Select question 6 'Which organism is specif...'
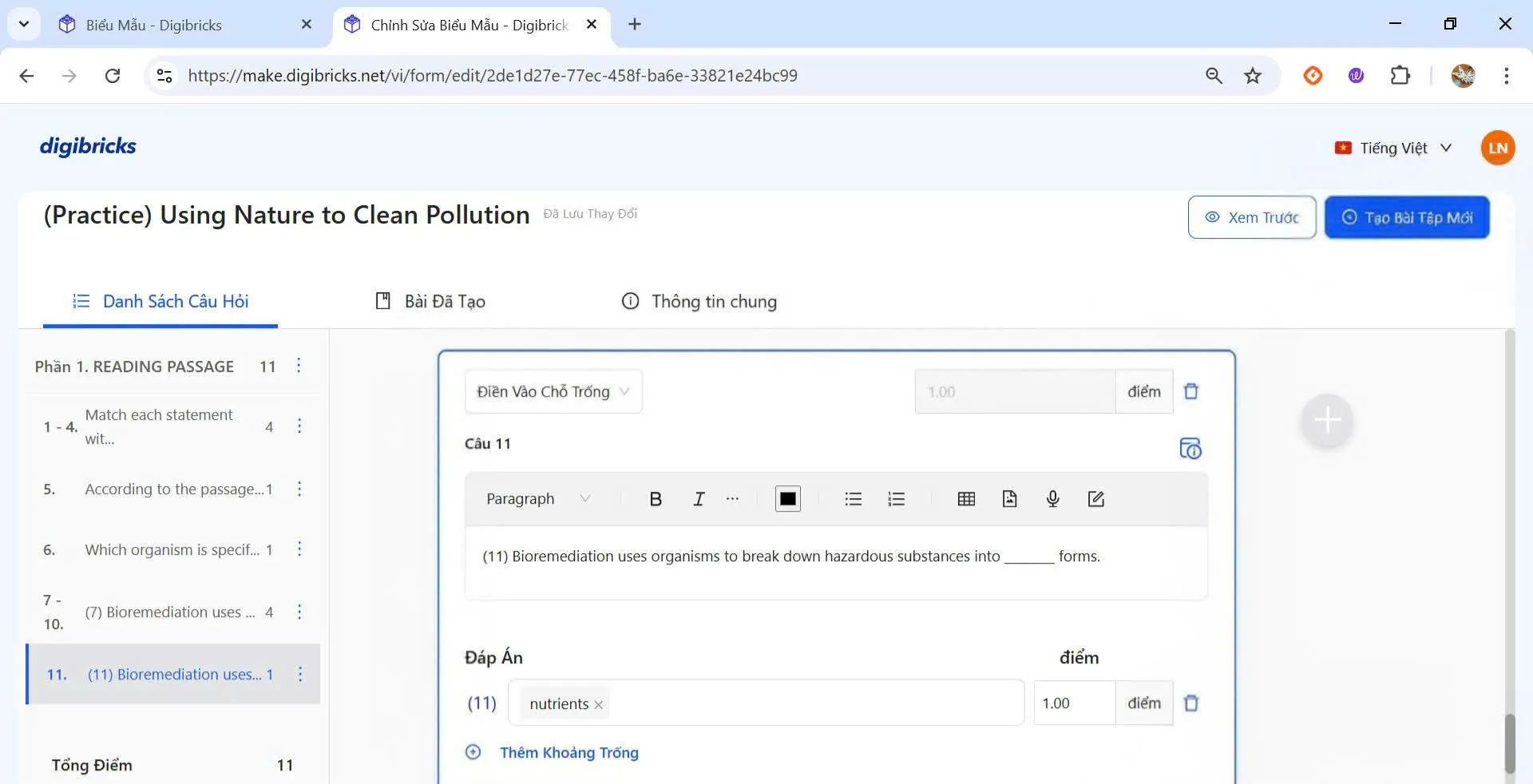The height and width of the screenshot is (784, 1533). point(172,550)
